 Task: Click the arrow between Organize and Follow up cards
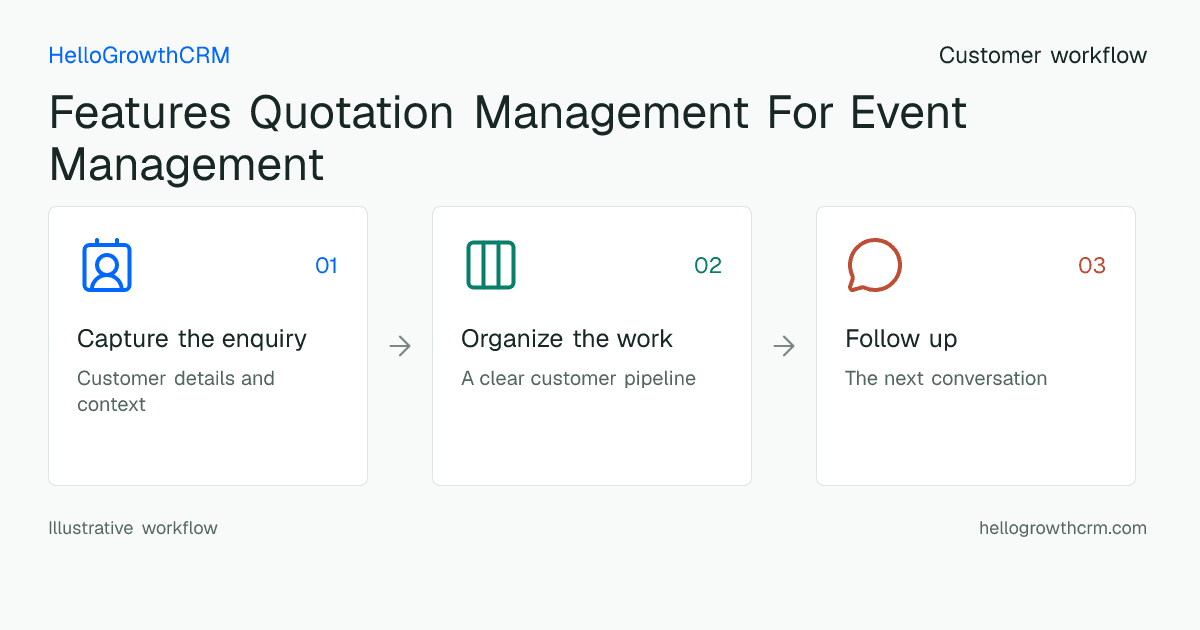pyautogui.click(x=784, y=346)
